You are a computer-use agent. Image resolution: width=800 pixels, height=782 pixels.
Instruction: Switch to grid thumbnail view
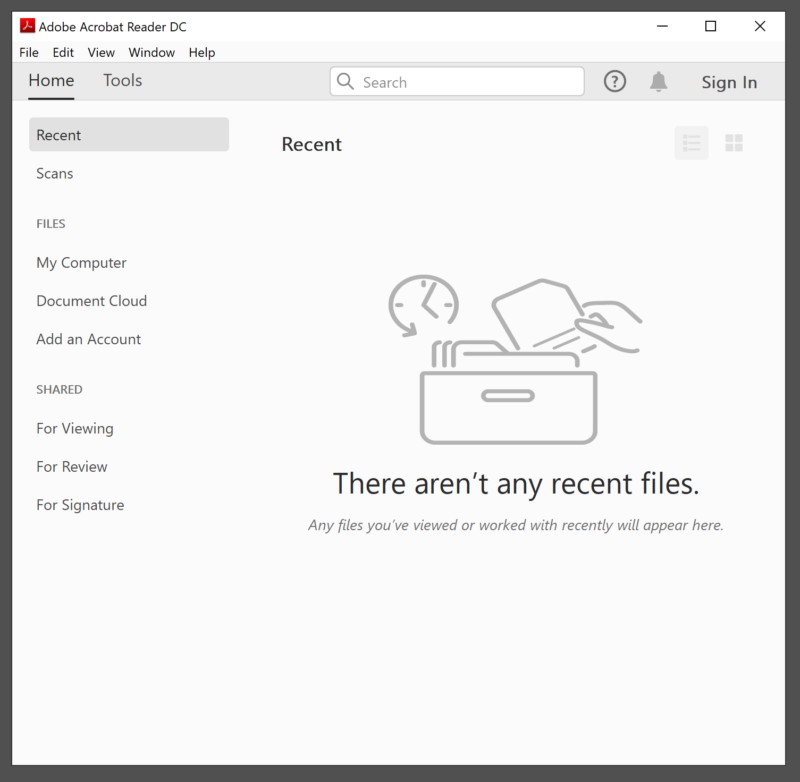734,143
